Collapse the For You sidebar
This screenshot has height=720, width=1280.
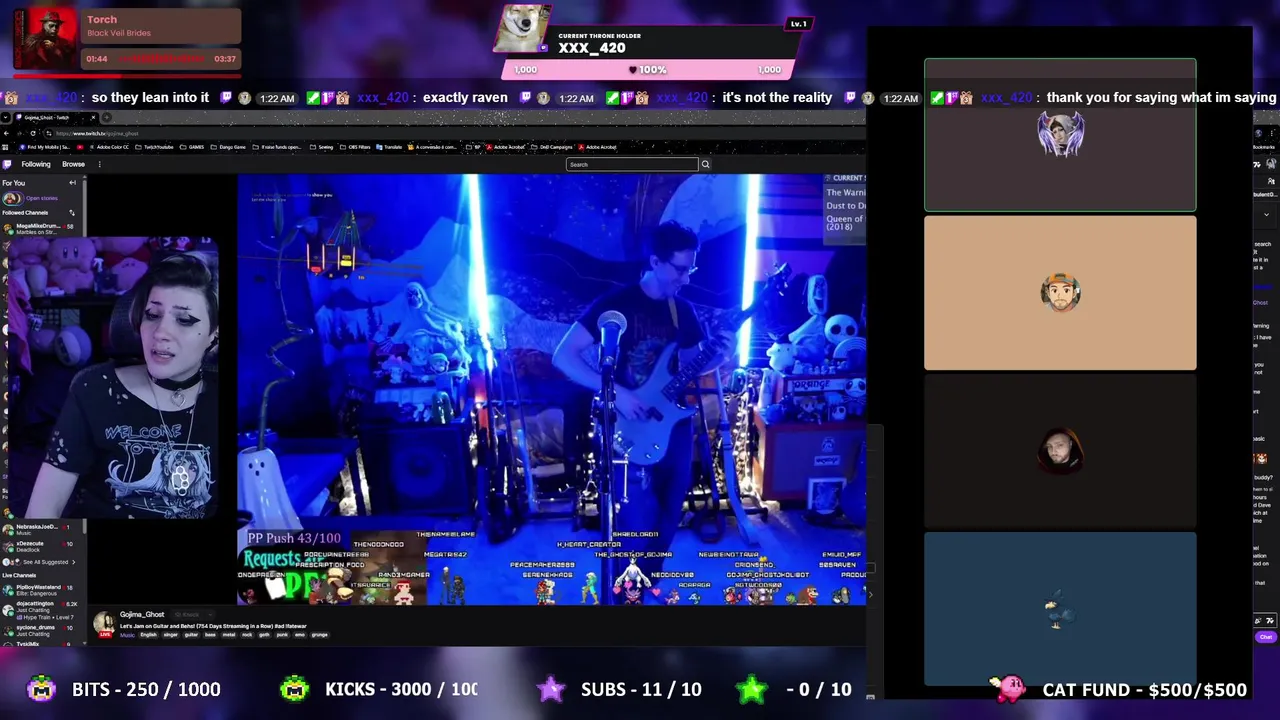[72, 183]
